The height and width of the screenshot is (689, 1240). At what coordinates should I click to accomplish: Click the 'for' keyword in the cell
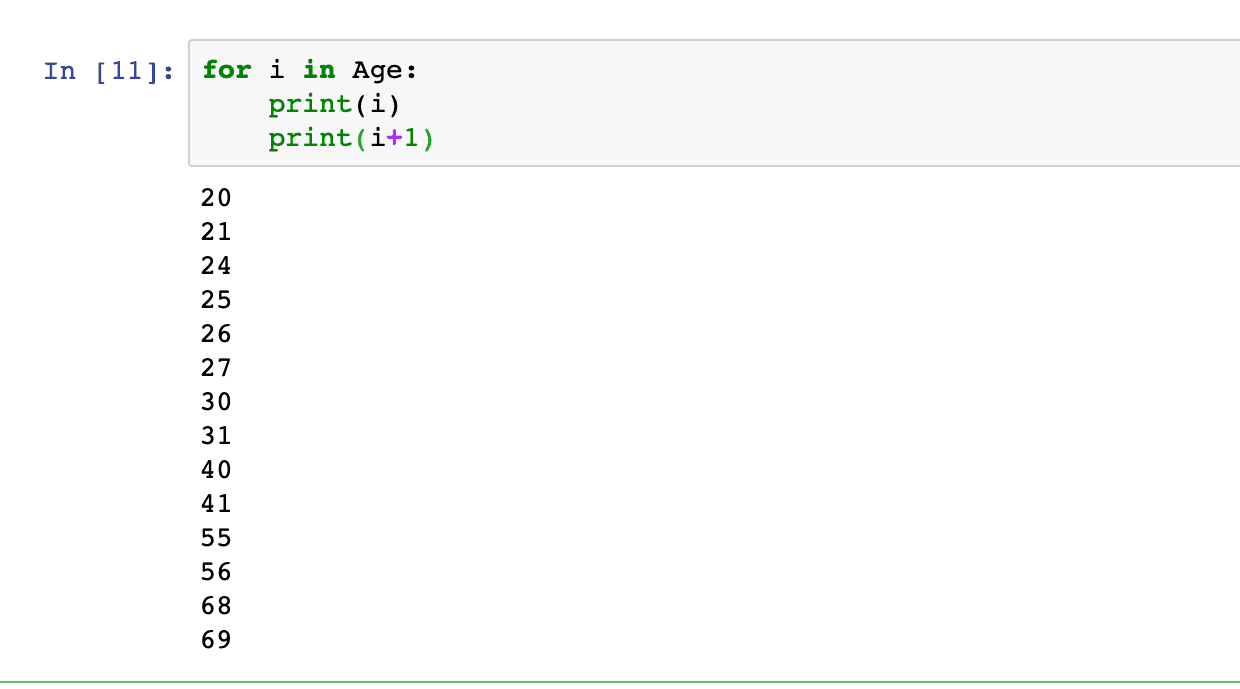[x=227, y=70]
